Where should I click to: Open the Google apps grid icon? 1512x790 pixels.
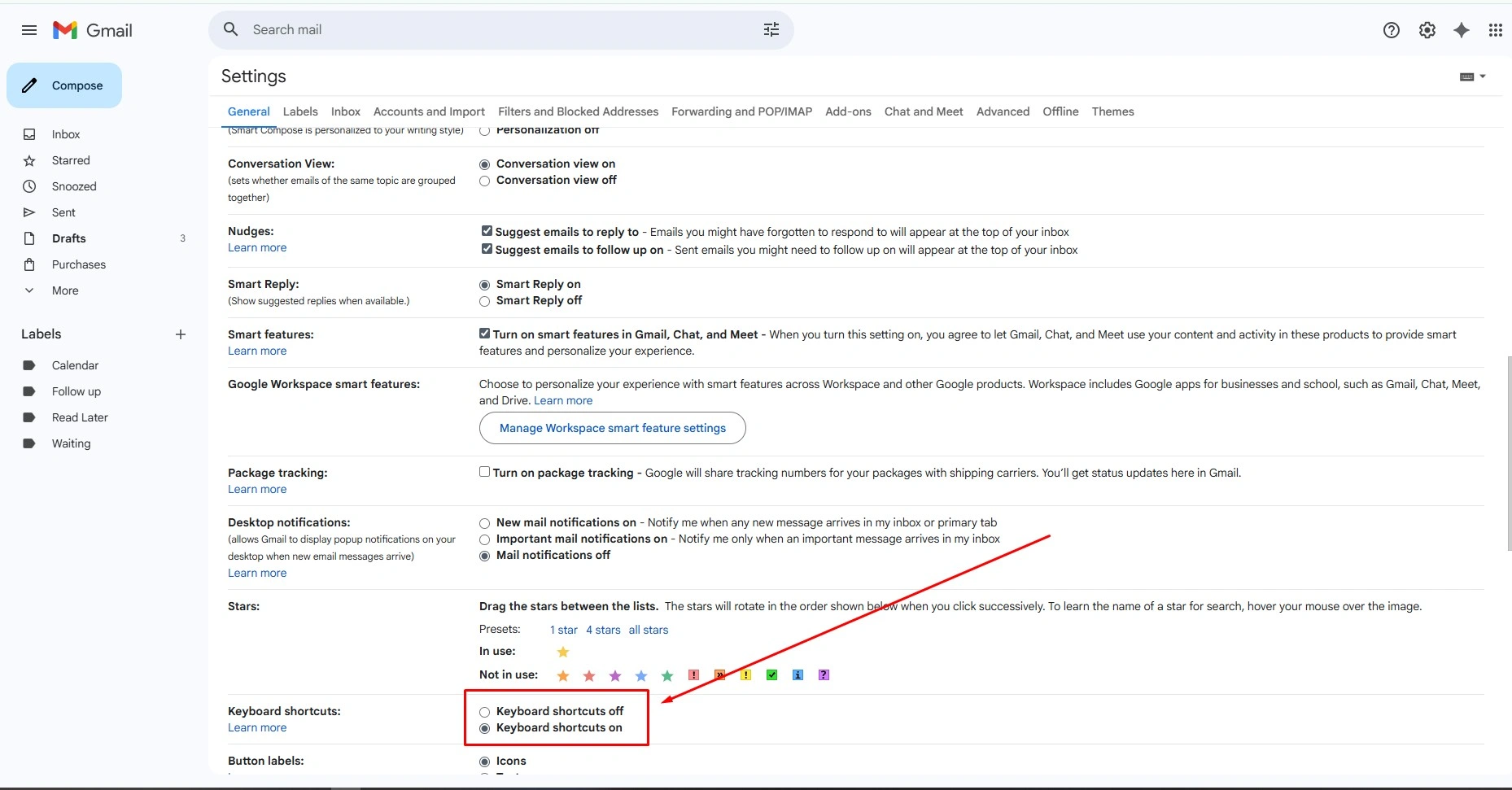1496,30
